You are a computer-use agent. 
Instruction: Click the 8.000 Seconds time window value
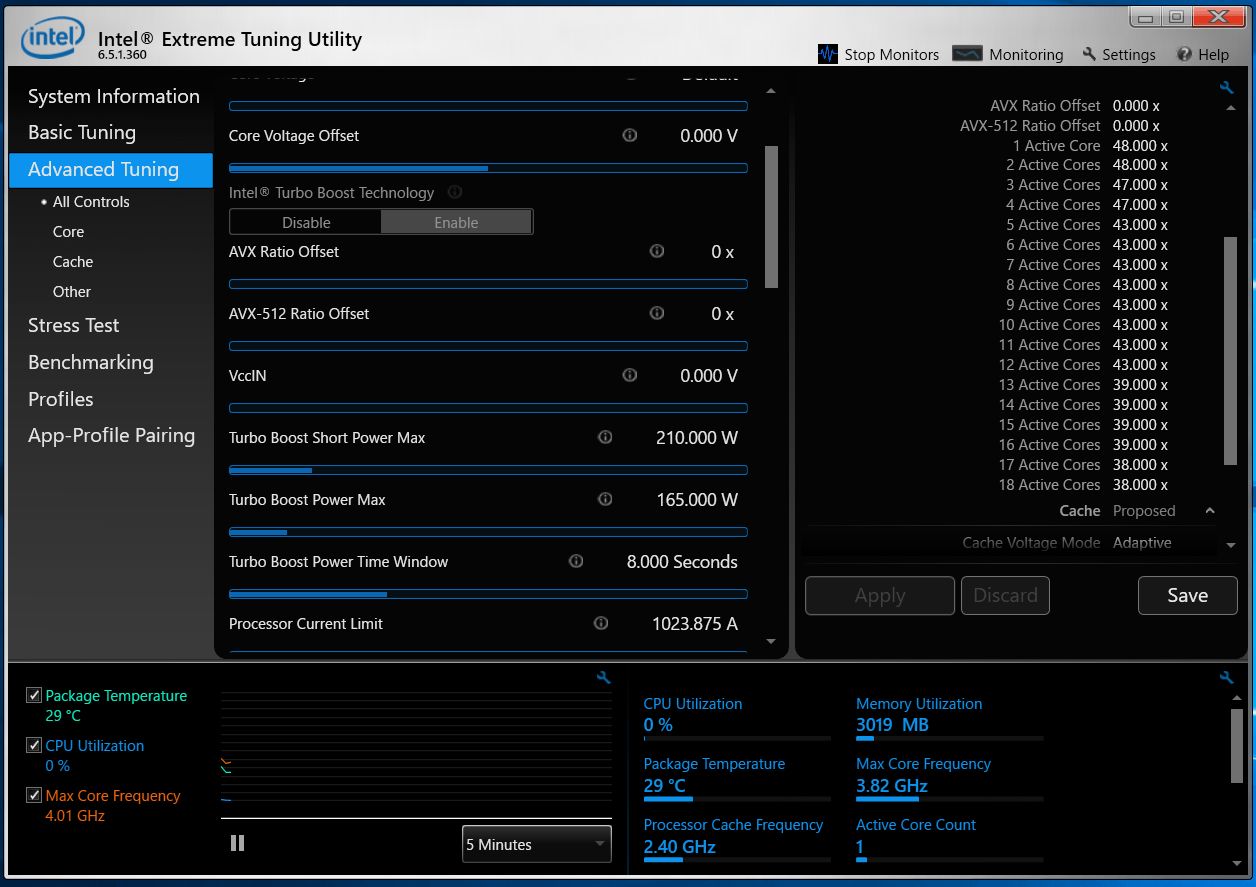(682, 561)
